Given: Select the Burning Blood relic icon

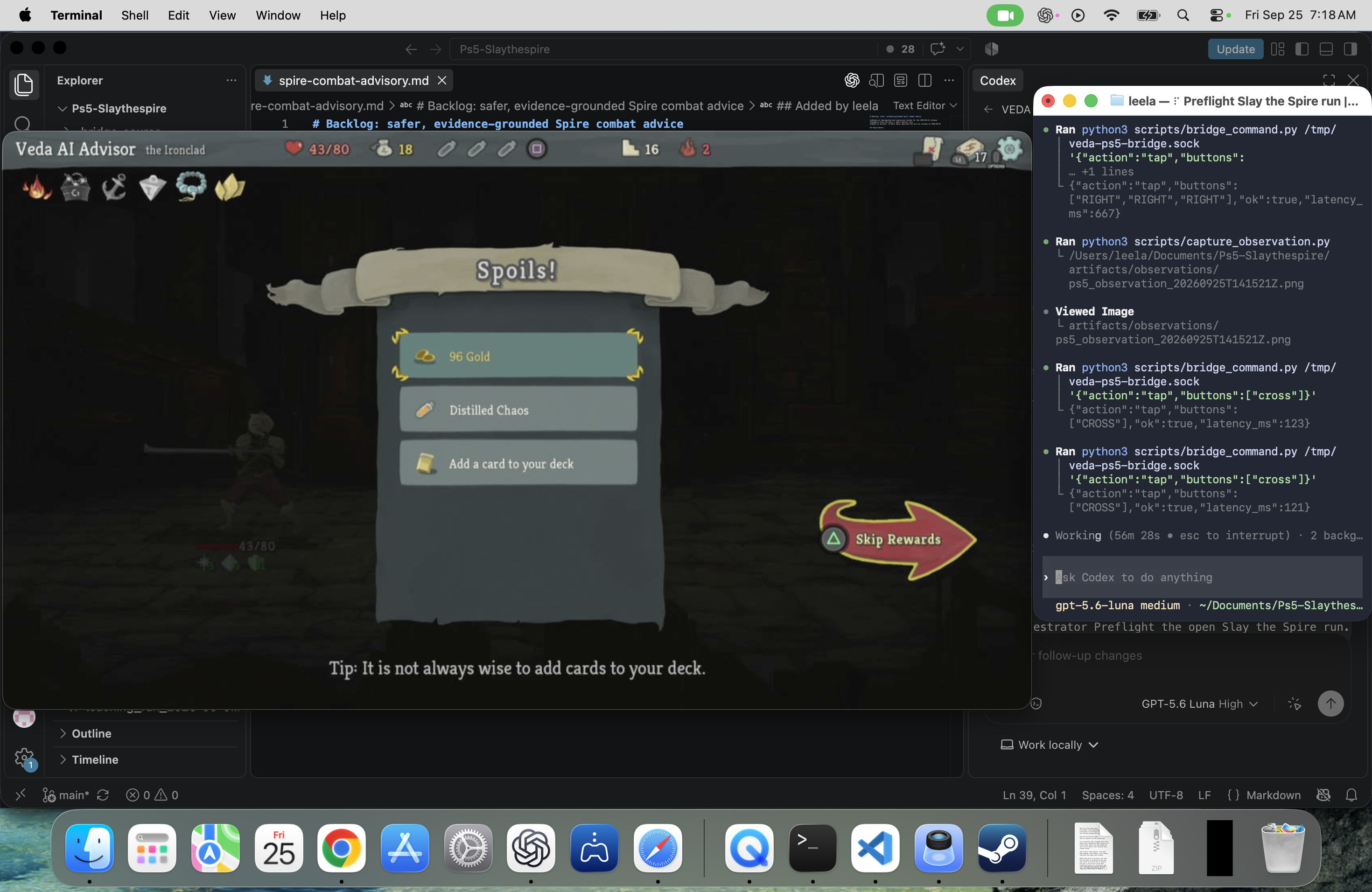Looking at the screenshot, I should [x=37, y=187].
